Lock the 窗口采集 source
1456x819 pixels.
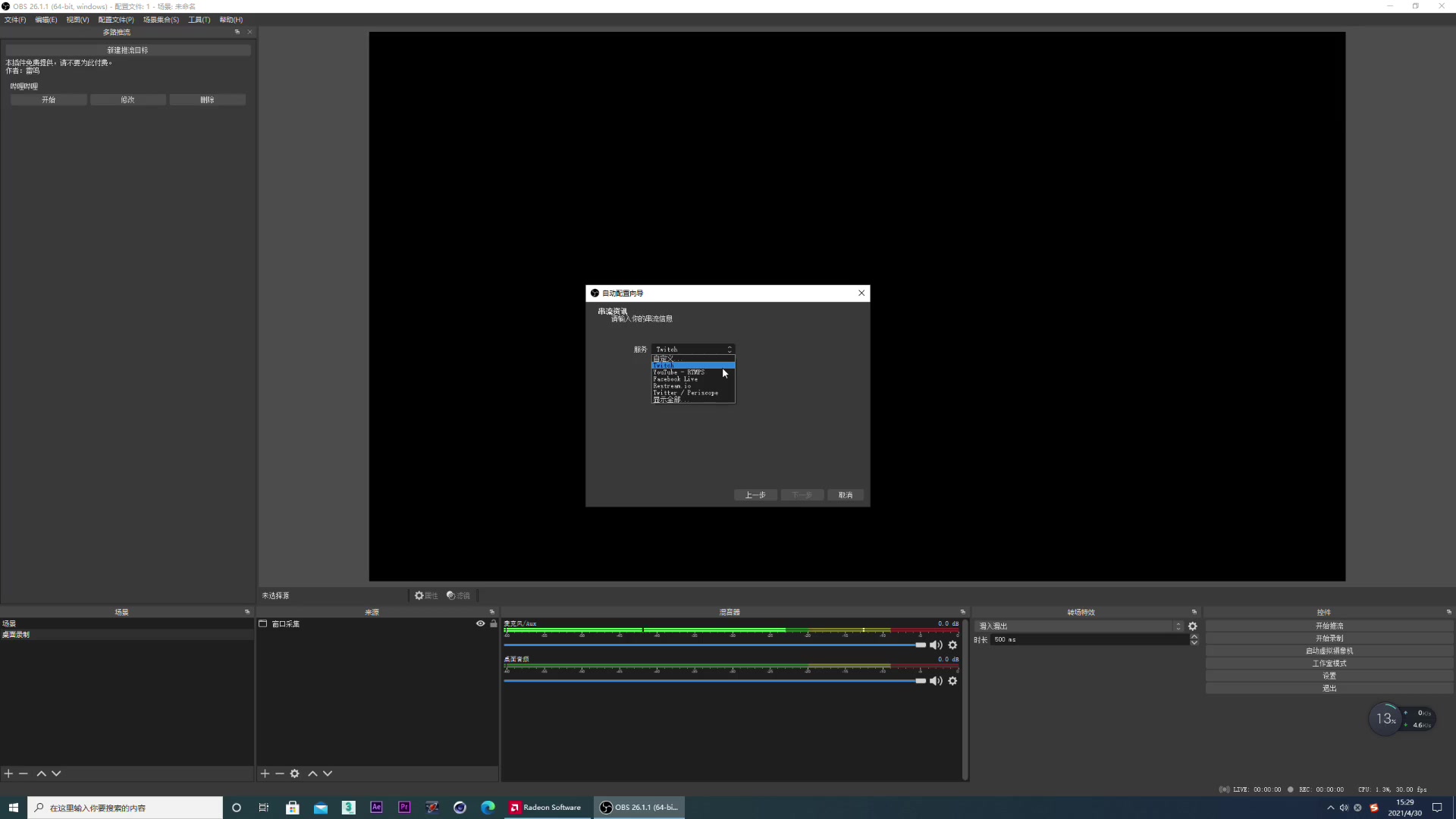494,624
